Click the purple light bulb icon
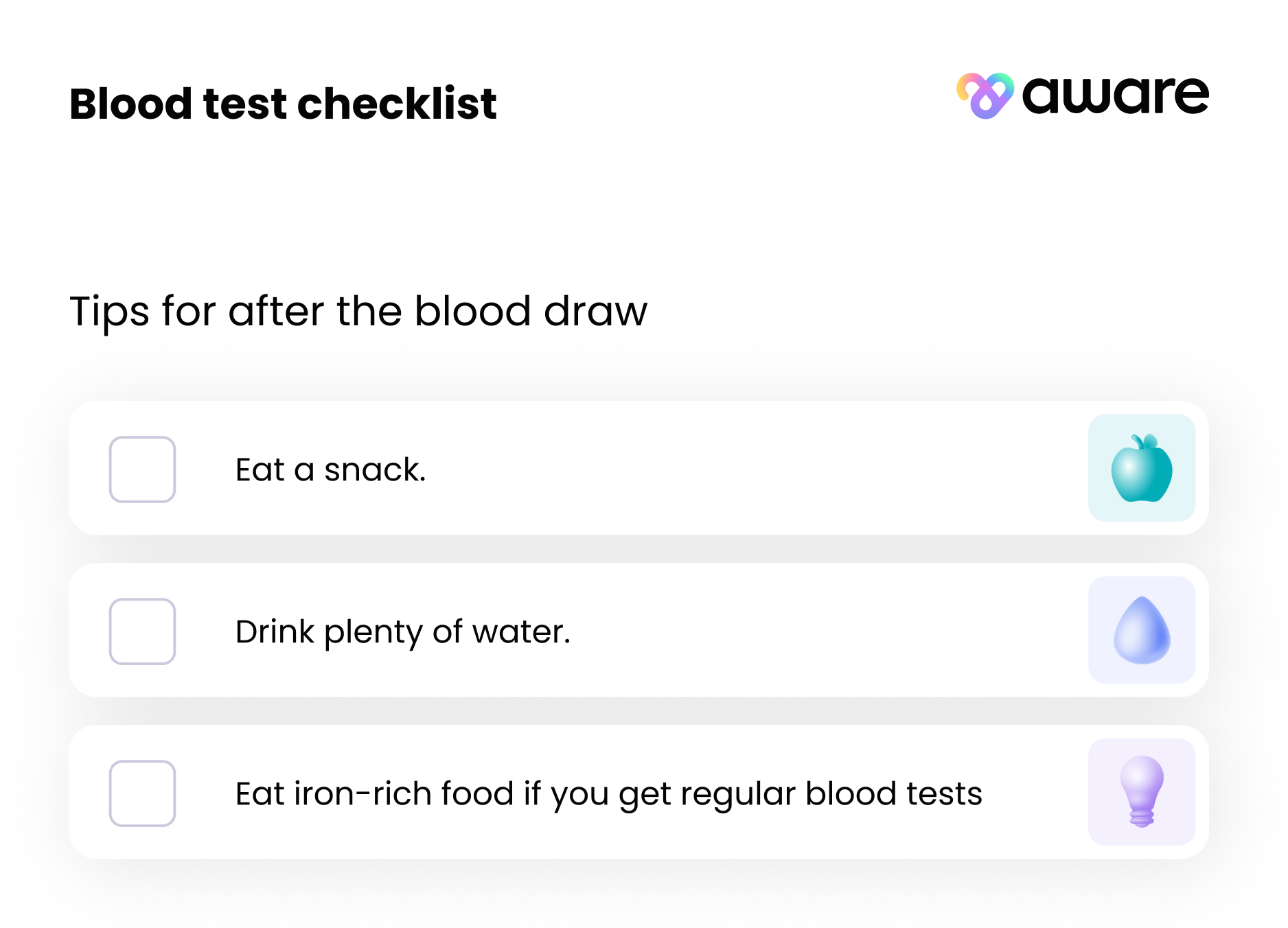The height and width of the screenshot is (928, 1288). [x=1141, y=792]
